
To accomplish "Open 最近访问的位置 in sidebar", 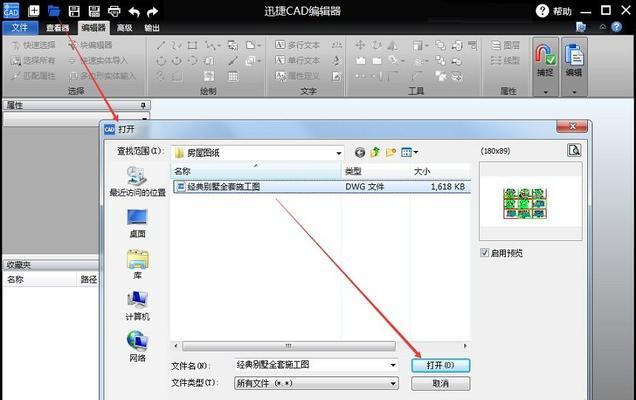I will 138,182.
